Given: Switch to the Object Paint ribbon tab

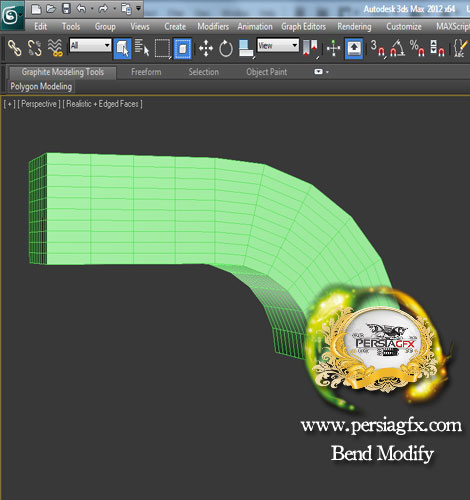Looking at the screenshot, I should (267, 72).
